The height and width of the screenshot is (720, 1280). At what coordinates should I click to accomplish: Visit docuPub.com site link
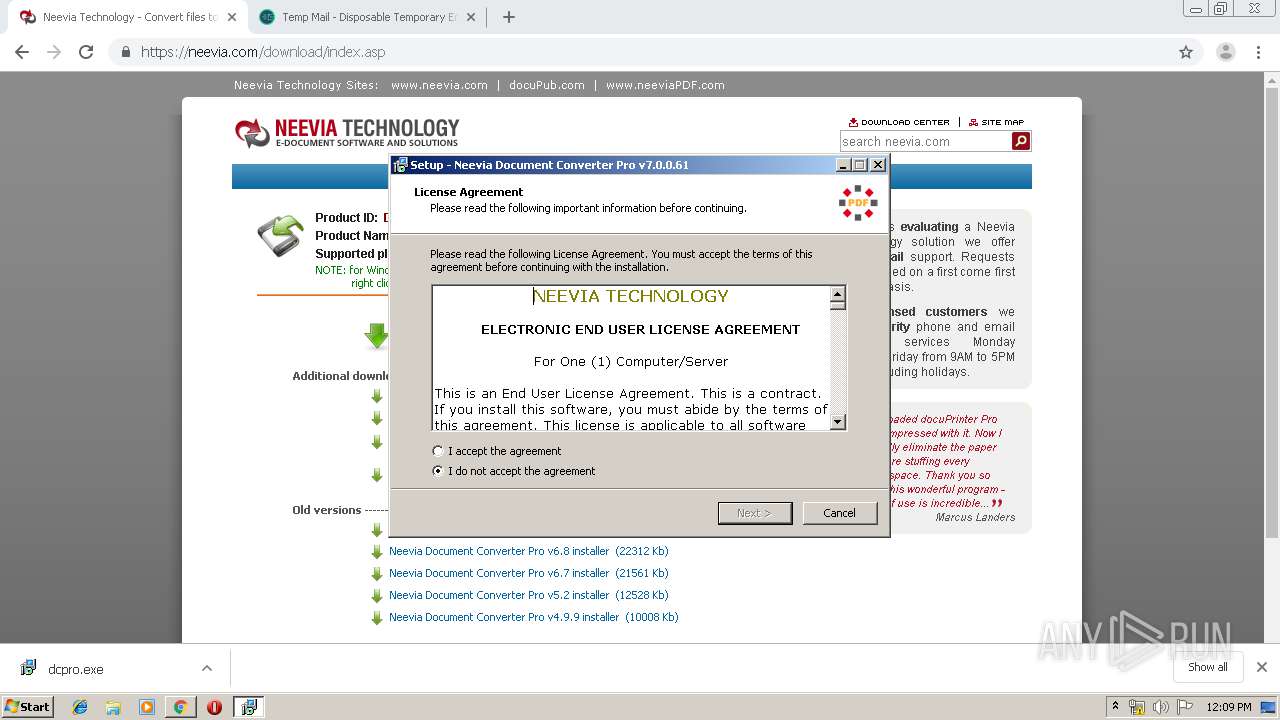tap(547, 85)
